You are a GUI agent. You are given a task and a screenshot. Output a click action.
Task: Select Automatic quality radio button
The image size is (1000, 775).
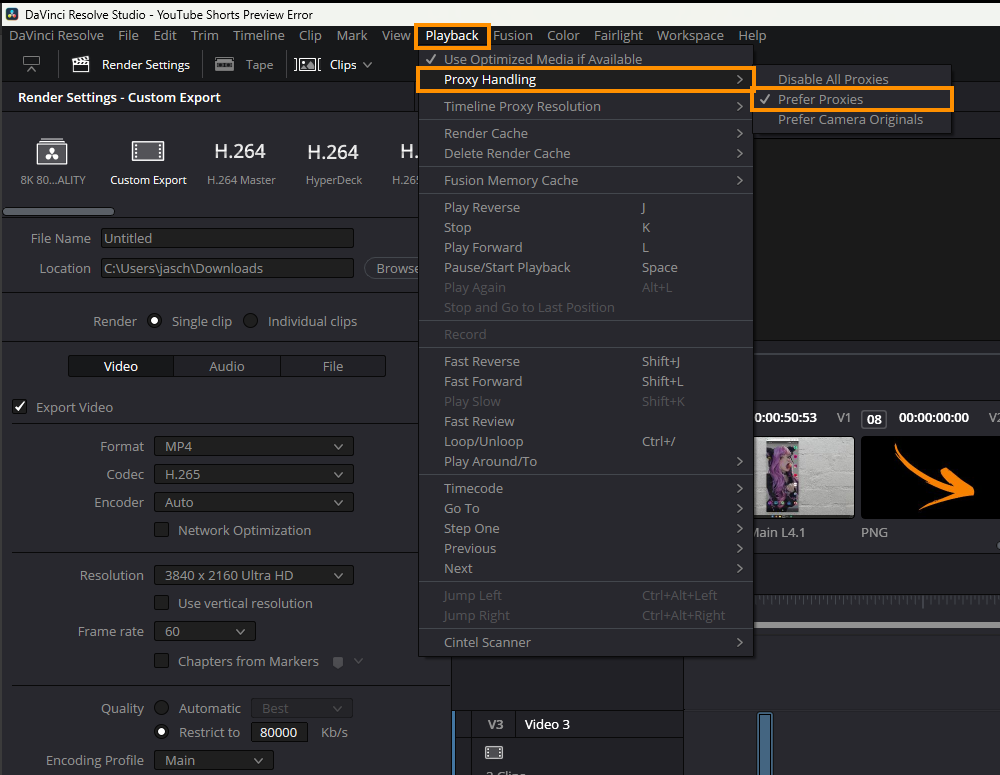(162, 708)
